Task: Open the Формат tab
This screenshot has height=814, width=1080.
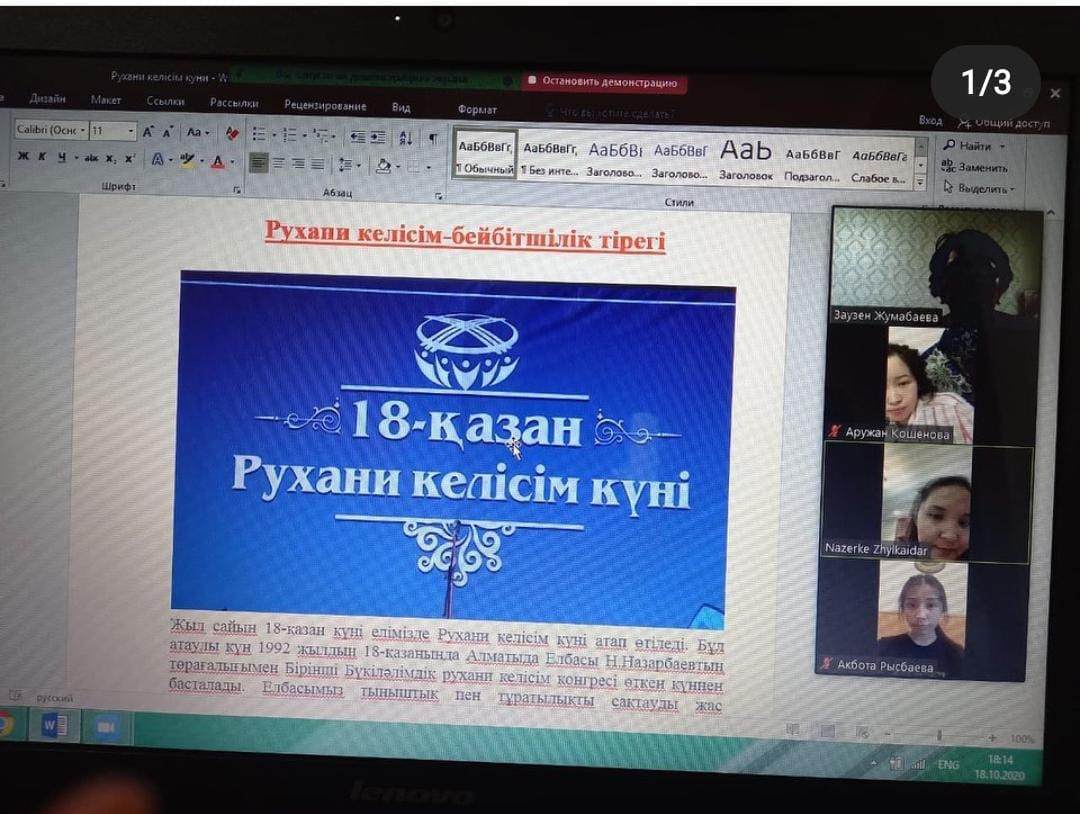Action: 477,109
